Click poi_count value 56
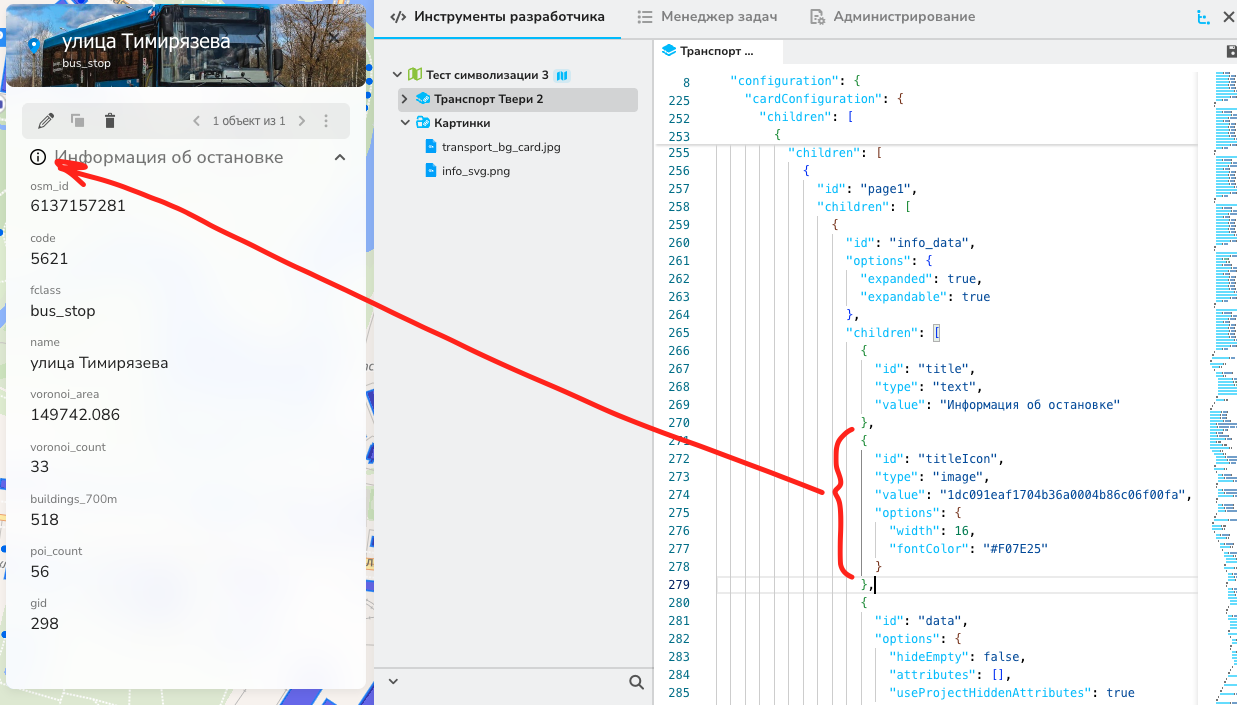 [x=40, y=572]
